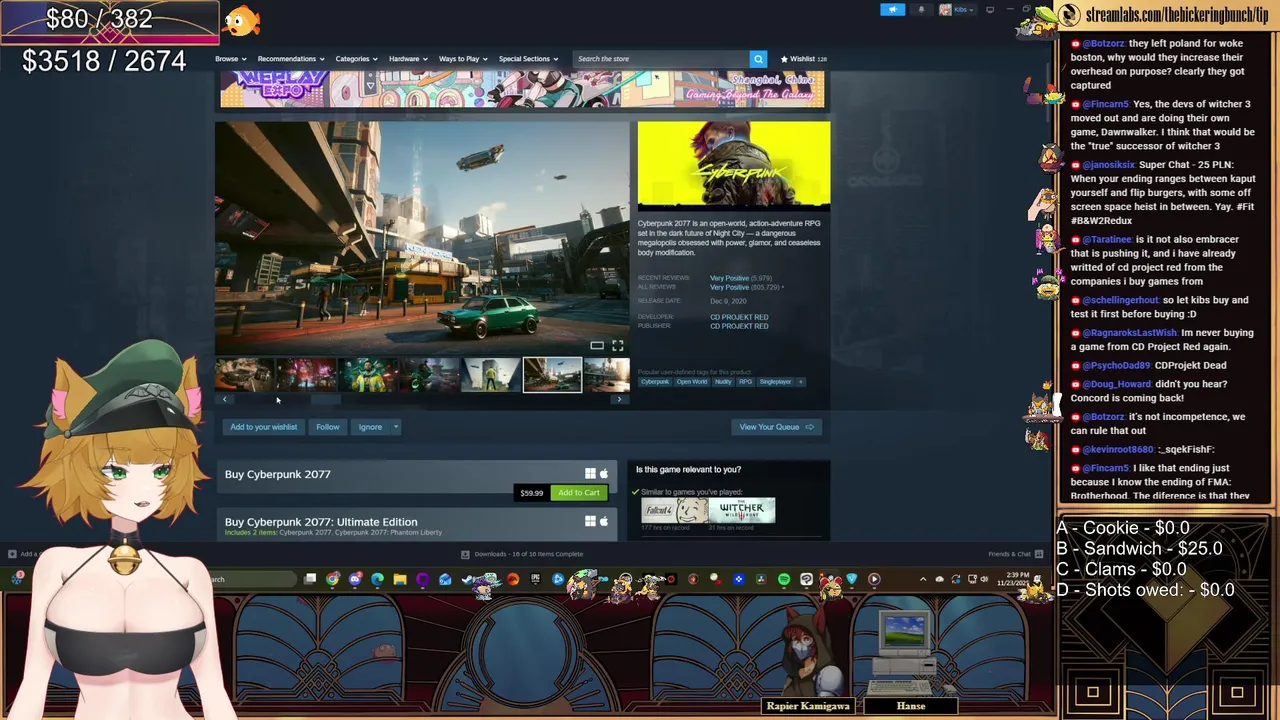Open the Wishlist link in store header
The width and height of the screenshot is (1280, 720).
[x=803, y=59]
